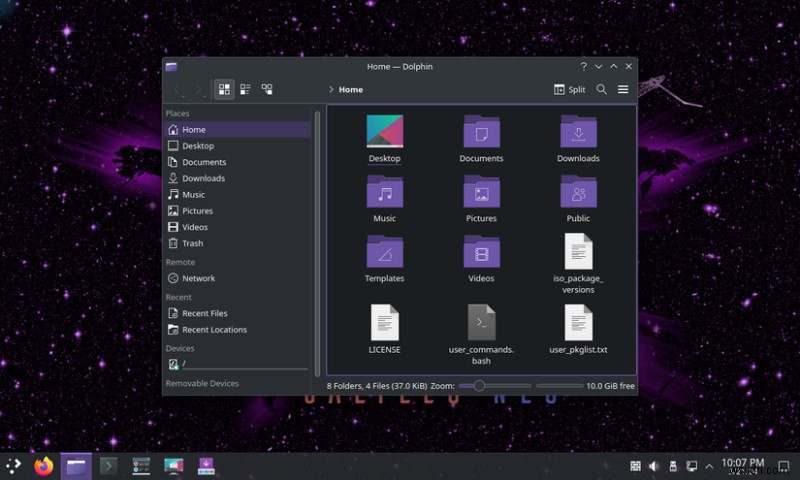Open the Dolphin window icon menu
800x480 pixels.
171,66
